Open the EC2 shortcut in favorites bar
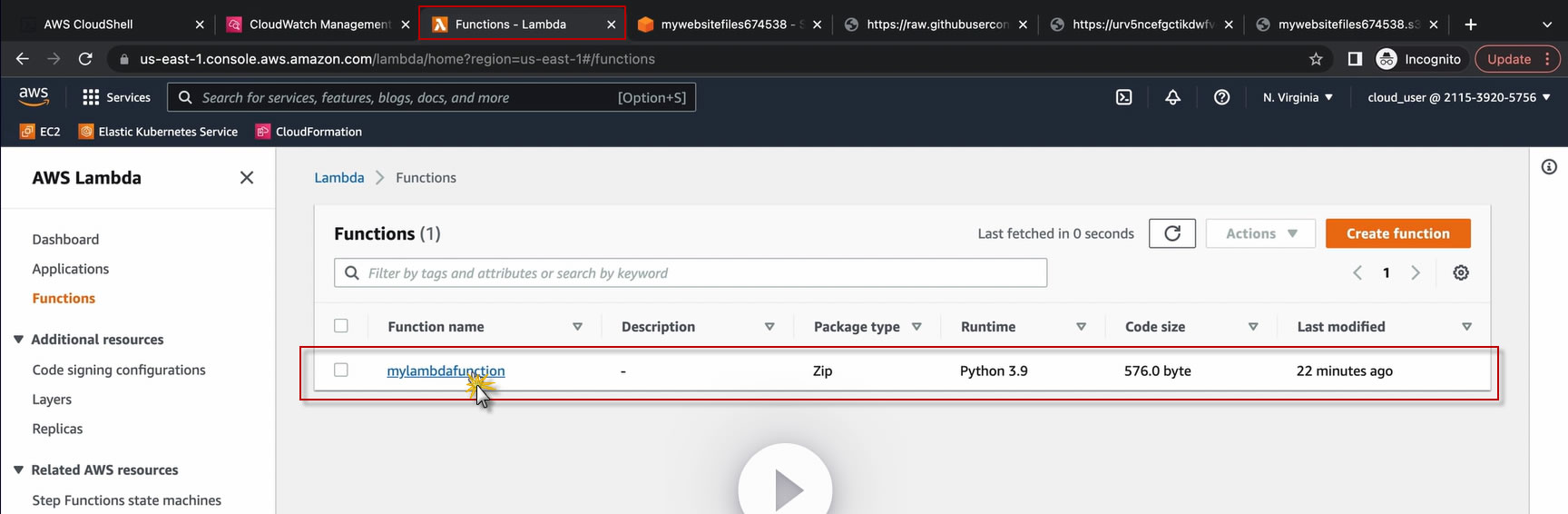The height and width of the screenshot is (514, 1568). [40, 132]
